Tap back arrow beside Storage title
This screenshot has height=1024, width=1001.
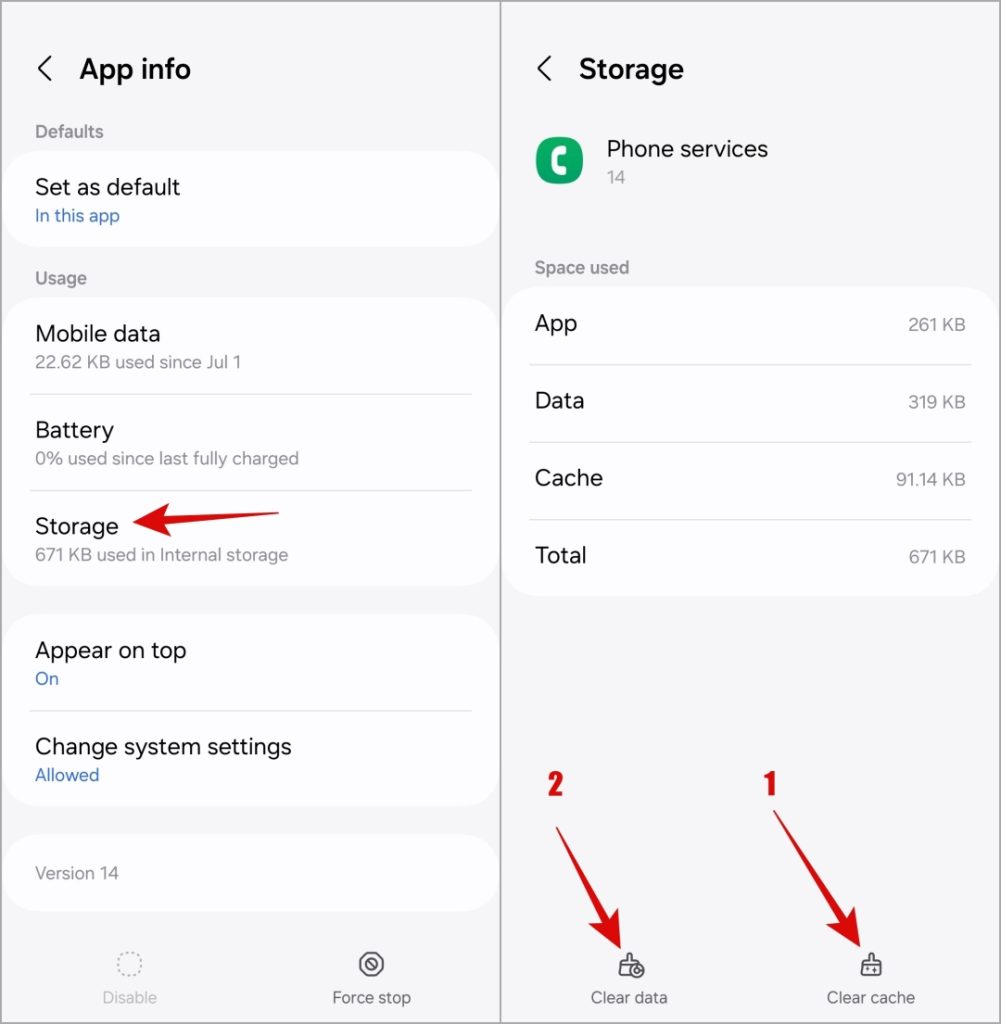coord(545,69)
